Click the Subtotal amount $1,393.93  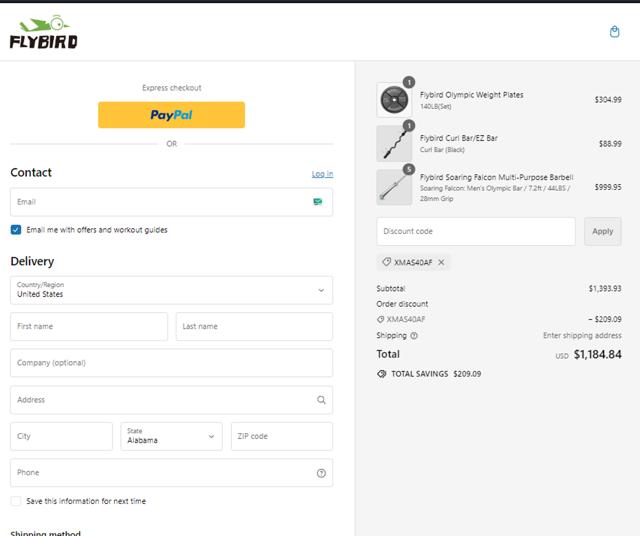point(605,289)
